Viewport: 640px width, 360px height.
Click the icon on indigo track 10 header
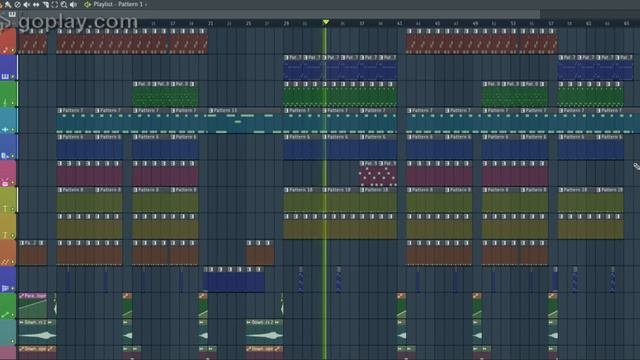(5, 288)
